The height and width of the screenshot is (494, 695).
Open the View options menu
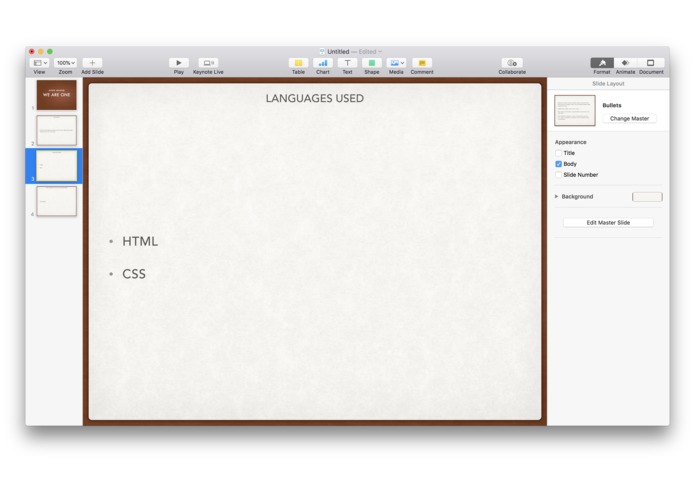[40, 63]
